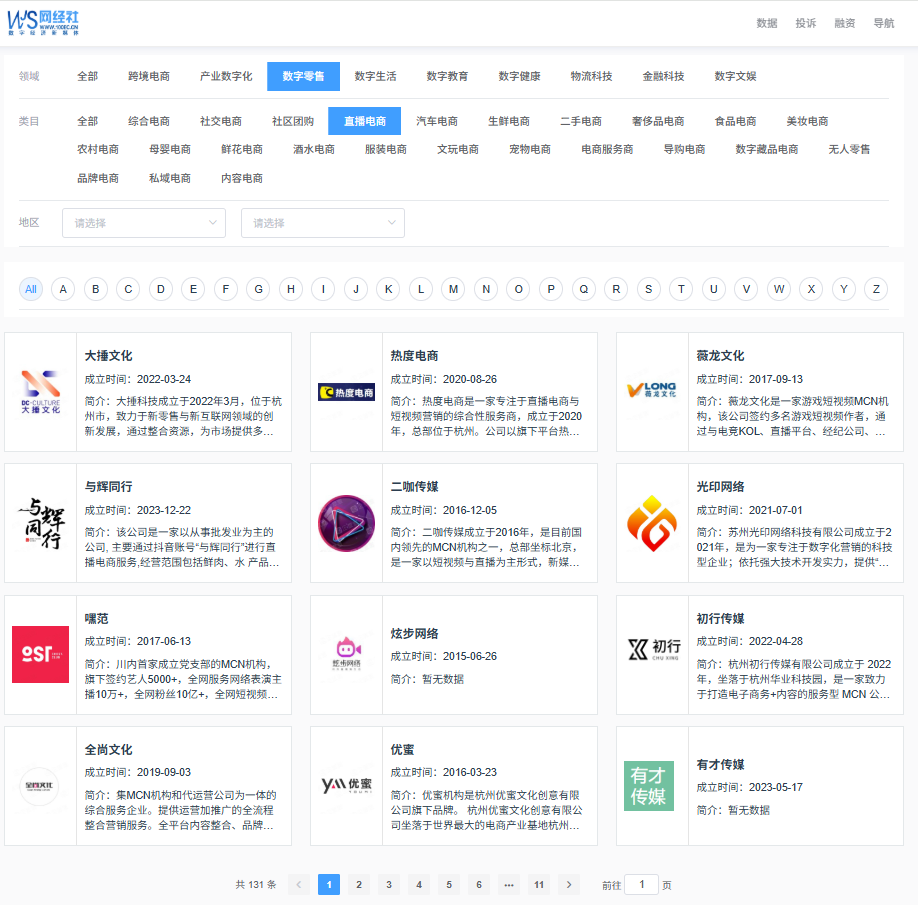Choose the 内容电商 category
Screen dimensions: 918x905
[x=242, y=178]
